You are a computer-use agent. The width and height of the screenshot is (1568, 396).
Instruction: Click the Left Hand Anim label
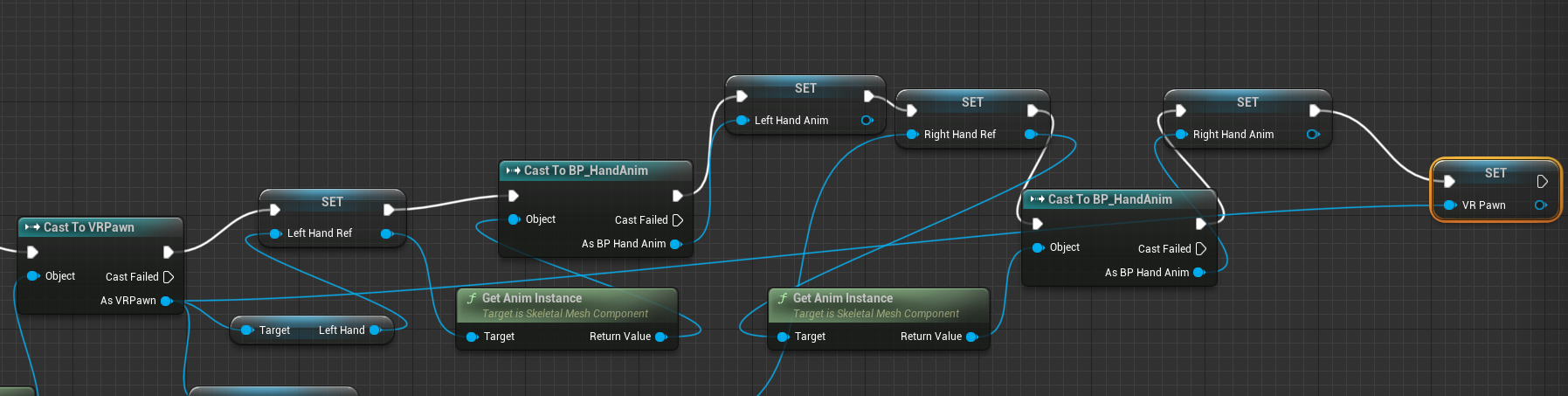coord(791,121)
